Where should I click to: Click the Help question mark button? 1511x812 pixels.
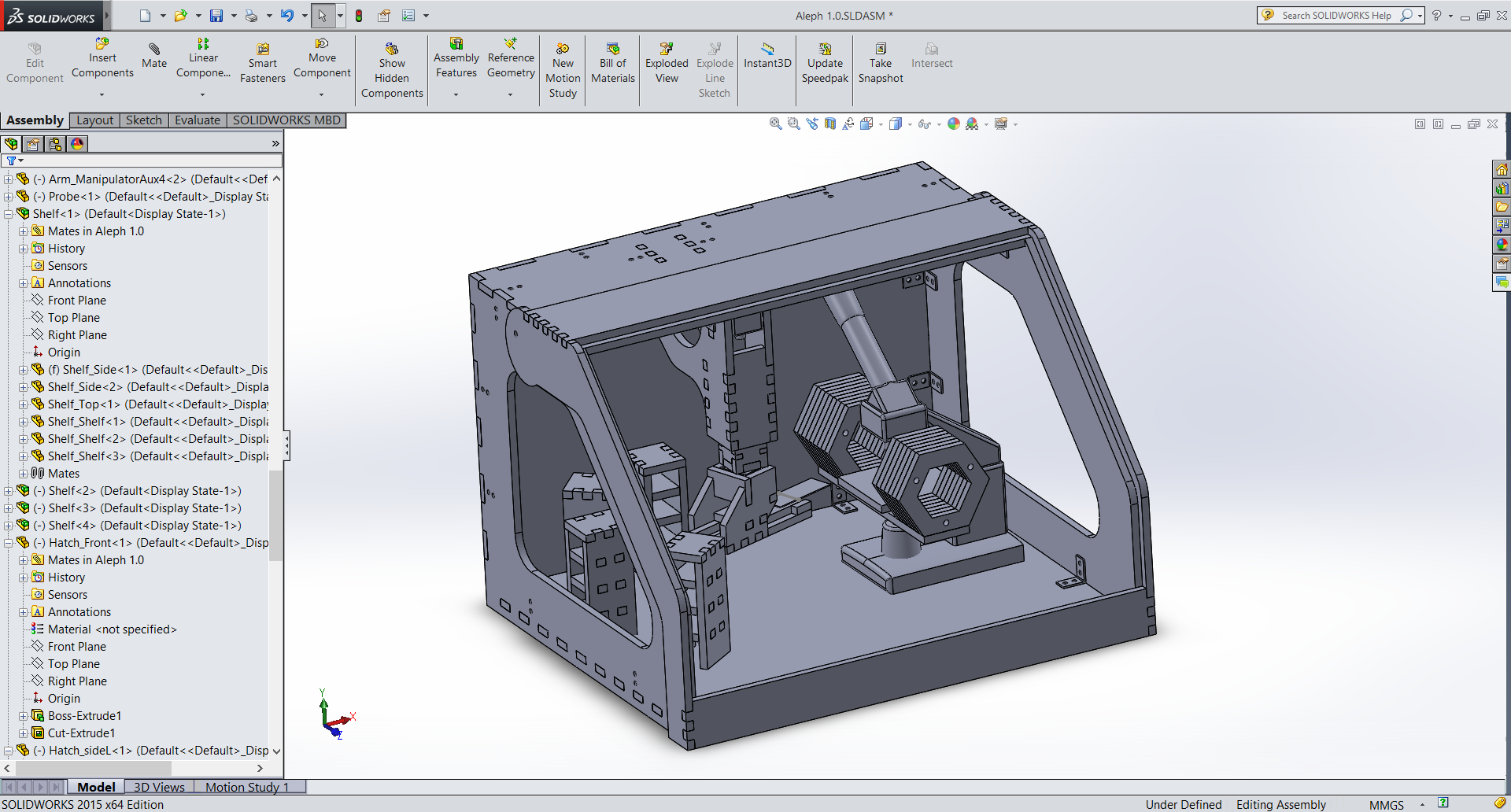pyautogui.click(x=1437, y=16)
